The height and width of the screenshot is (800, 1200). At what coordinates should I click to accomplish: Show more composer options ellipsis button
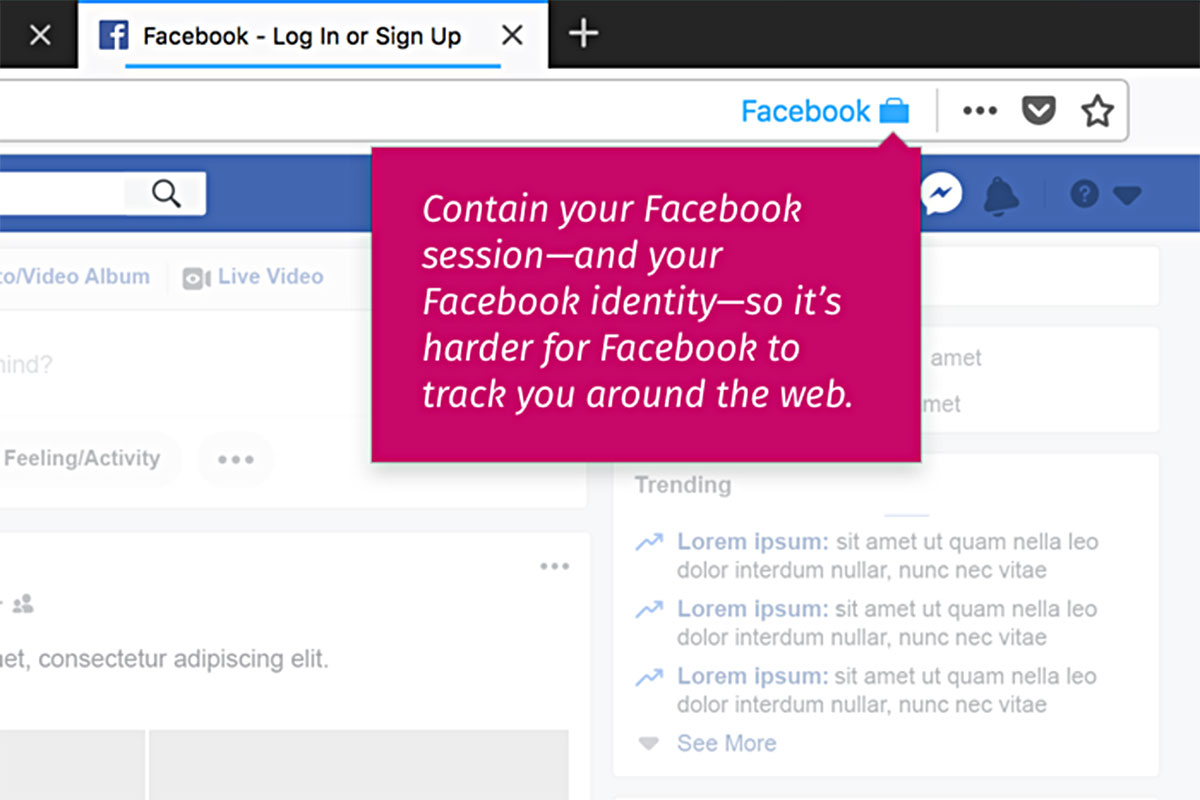tap(235, 460)
